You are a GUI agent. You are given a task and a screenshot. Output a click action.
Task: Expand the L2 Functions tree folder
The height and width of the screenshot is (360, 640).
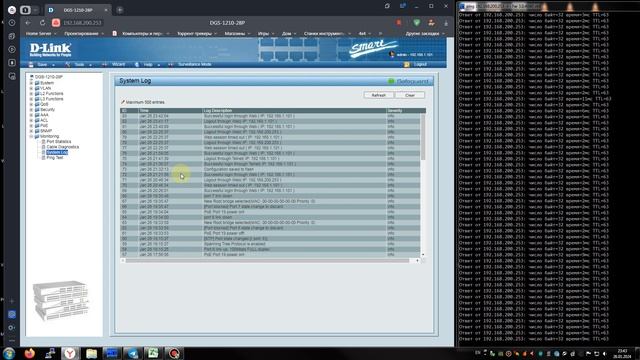(31, 93)
